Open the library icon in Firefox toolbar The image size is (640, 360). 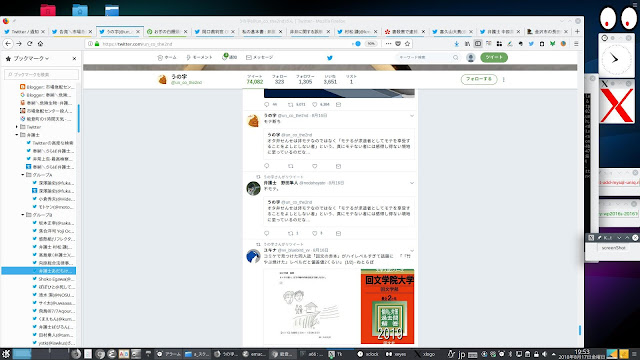coord(467,44)
